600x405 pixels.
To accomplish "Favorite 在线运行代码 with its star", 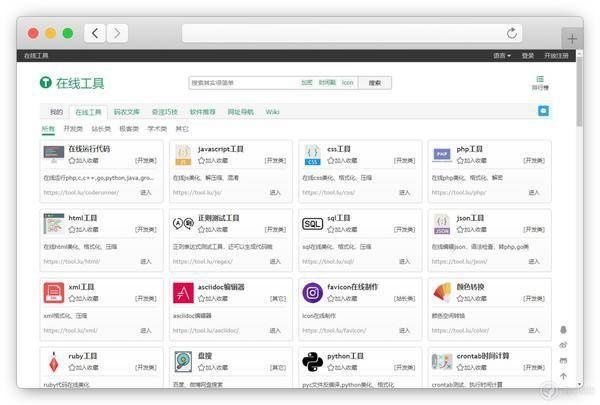I will (72, 161).
